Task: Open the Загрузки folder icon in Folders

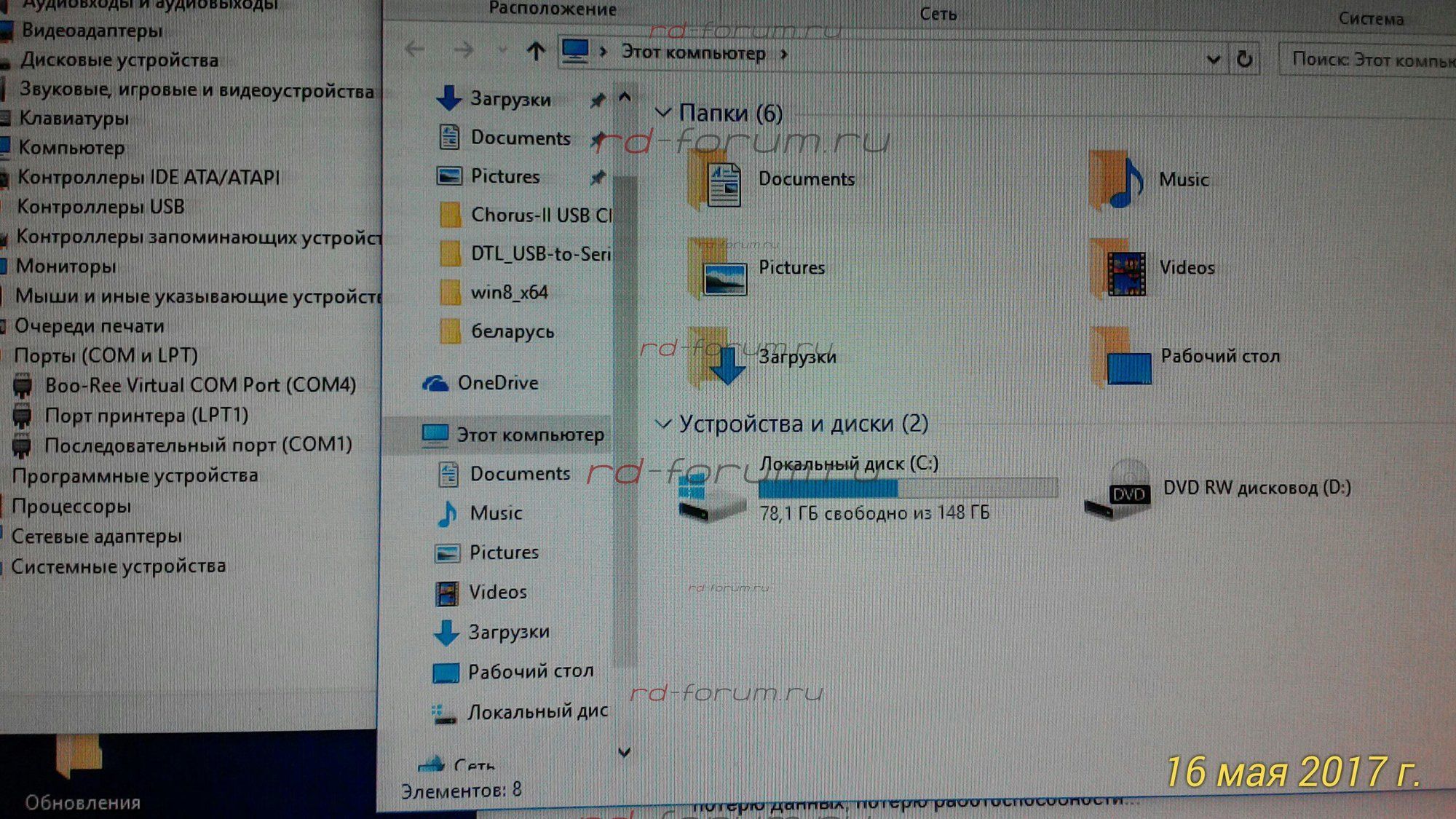Action: coord(717,357)
